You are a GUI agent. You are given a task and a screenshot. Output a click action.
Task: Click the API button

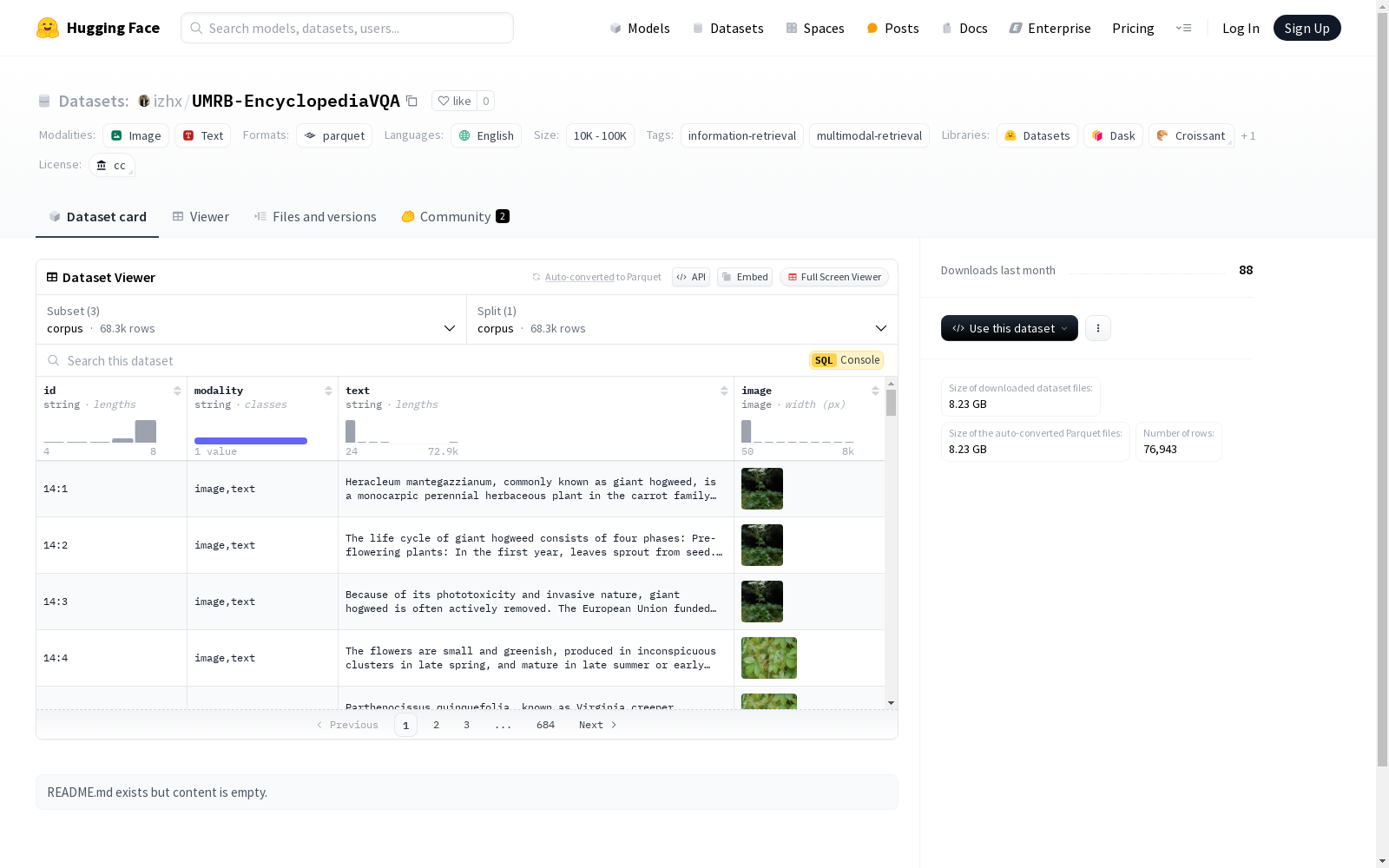[691, 277]
